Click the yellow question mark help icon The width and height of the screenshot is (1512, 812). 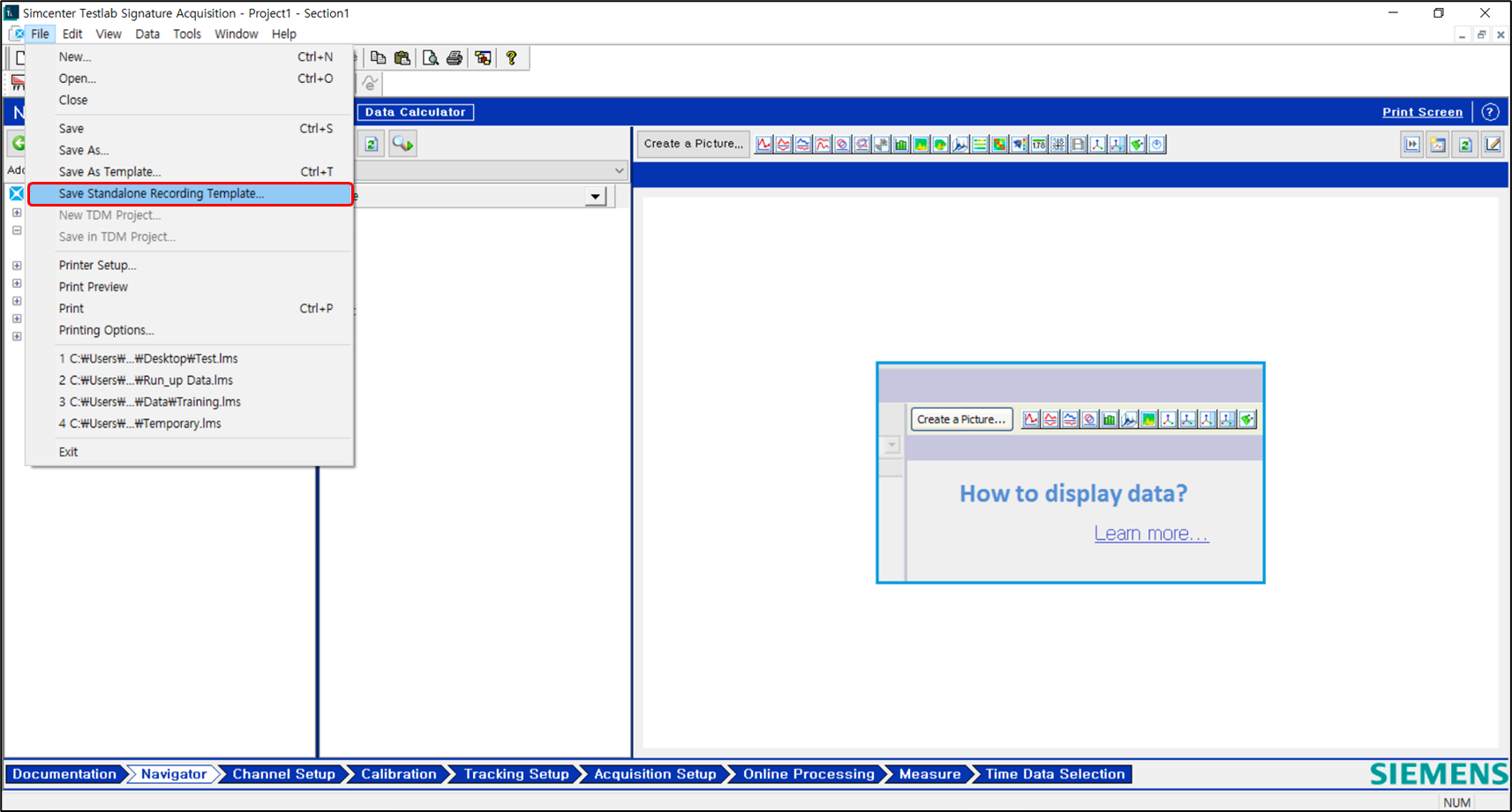(511, 57)
